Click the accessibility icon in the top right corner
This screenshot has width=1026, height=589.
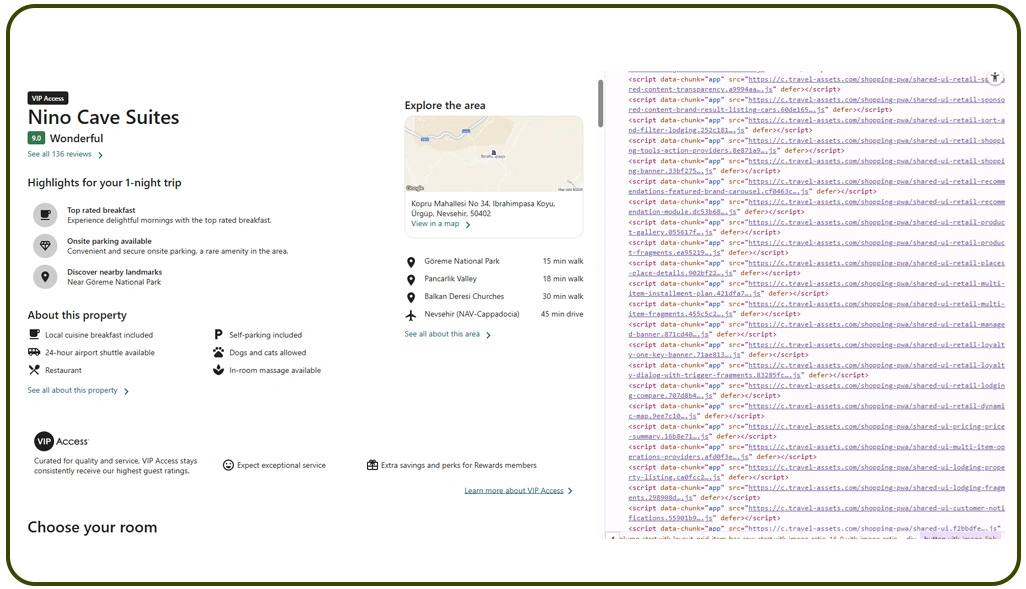[x=995, y=77]
